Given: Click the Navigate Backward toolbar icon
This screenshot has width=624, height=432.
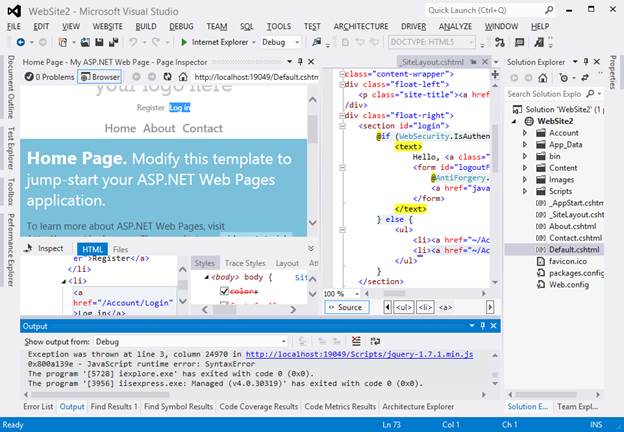Looking at the screenshot, I should (21, 42).
